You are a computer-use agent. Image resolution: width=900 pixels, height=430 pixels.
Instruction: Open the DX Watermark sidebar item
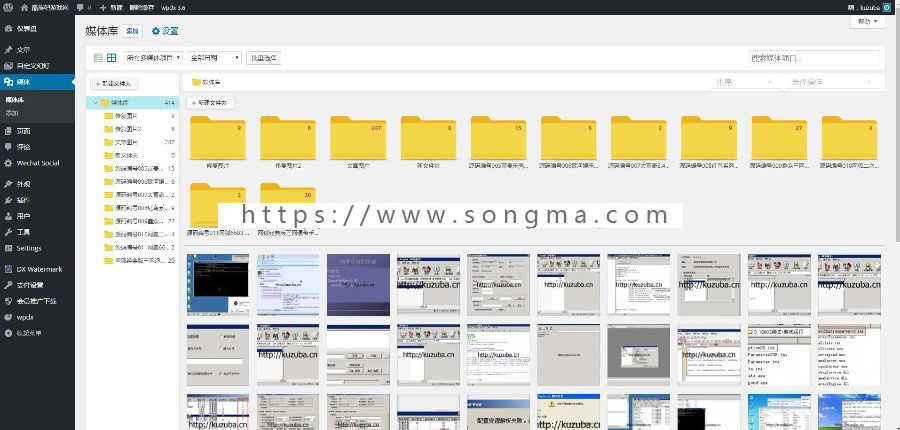tap(37, 269)
